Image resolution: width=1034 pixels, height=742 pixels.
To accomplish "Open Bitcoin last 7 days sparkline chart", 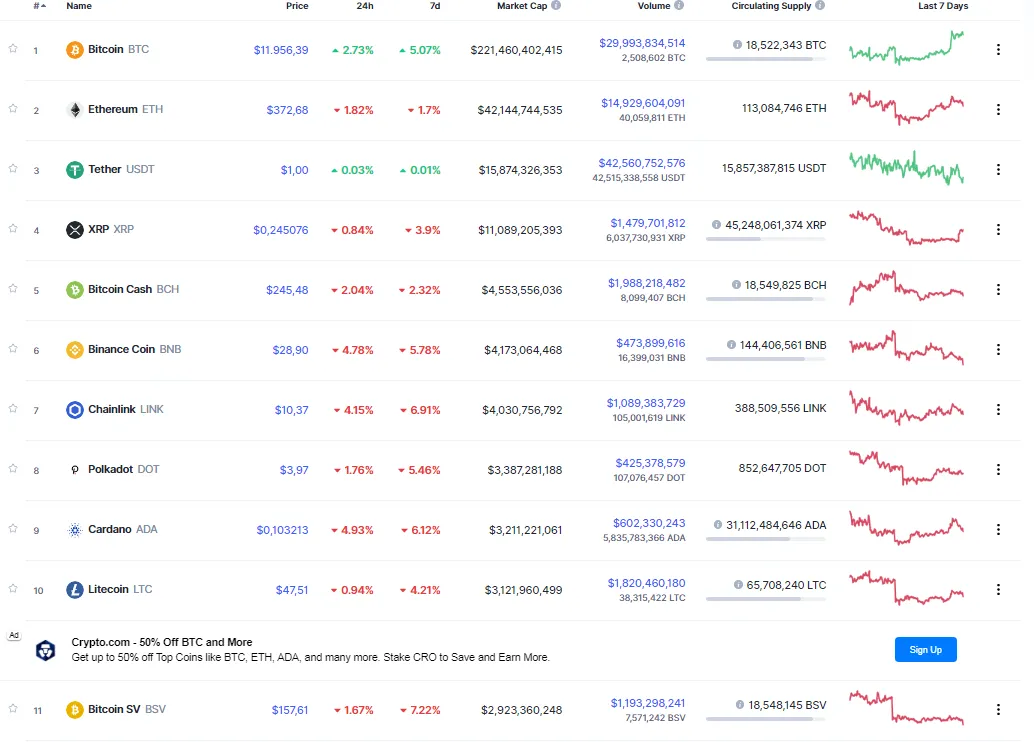I will click(x=907, y=47).
